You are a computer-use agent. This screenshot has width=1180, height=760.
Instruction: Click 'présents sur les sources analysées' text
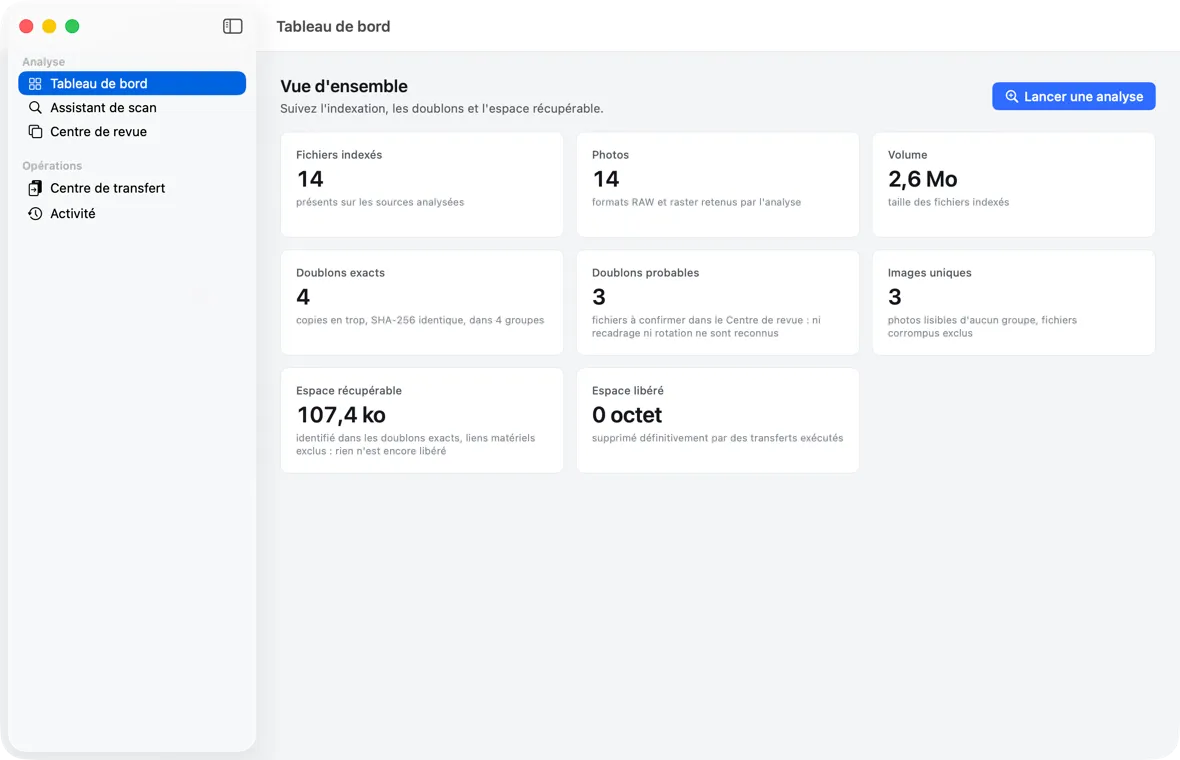click(x=380, y=202)
